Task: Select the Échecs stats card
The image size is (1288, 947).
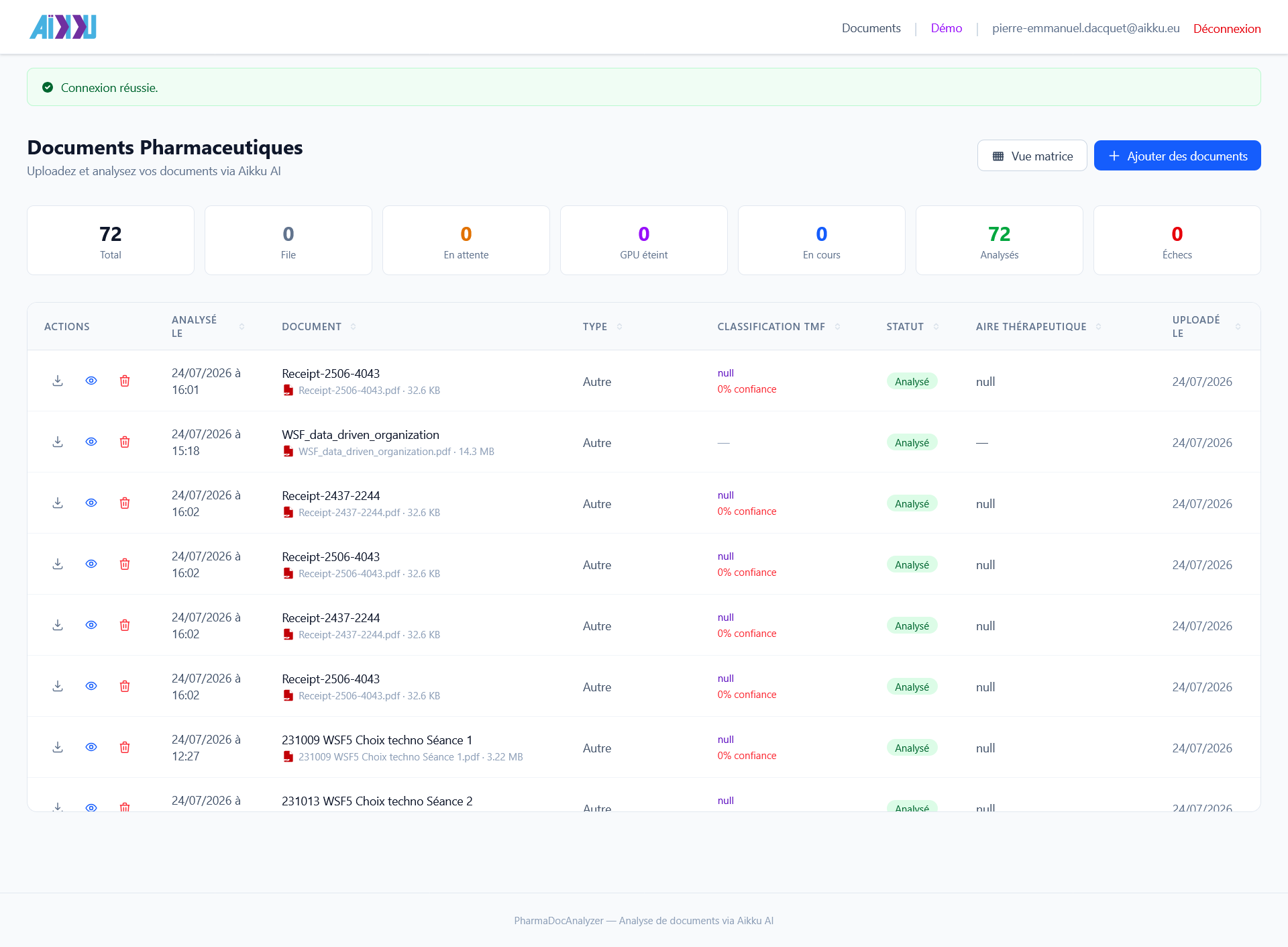Action: point(1177,240)
